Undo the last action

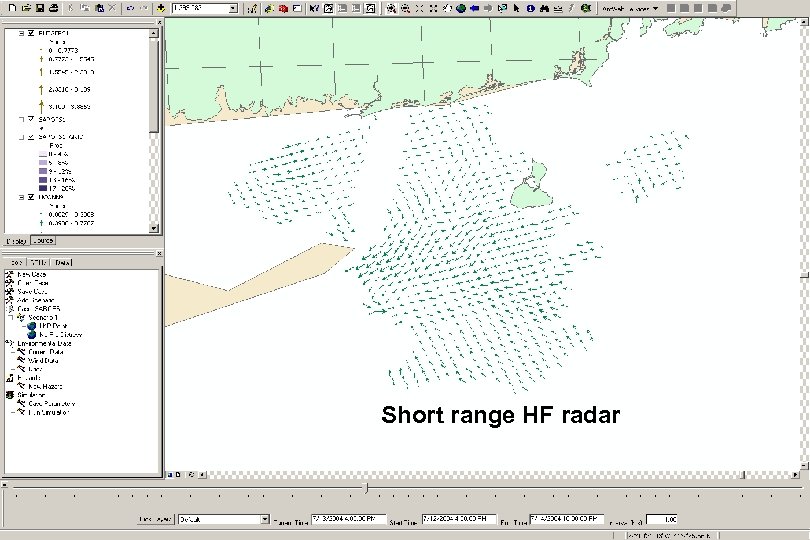[131, 8]
